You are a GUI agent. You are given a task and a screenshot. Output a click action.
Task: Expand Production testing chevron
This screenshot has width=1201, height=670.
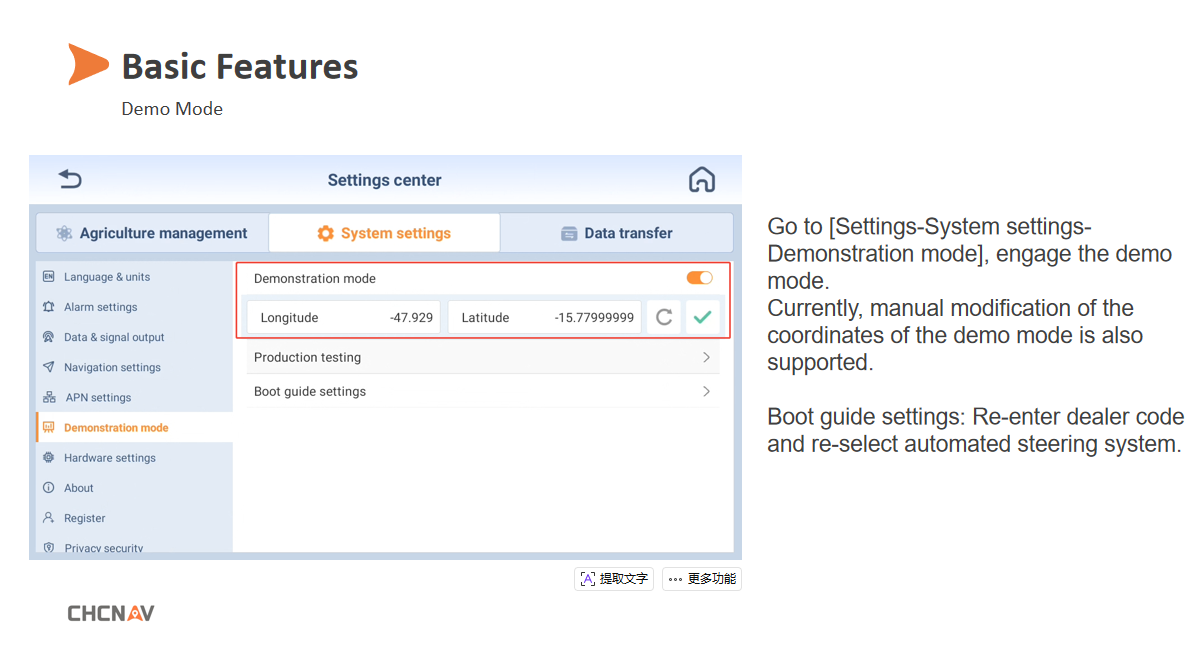pos(706,357)
